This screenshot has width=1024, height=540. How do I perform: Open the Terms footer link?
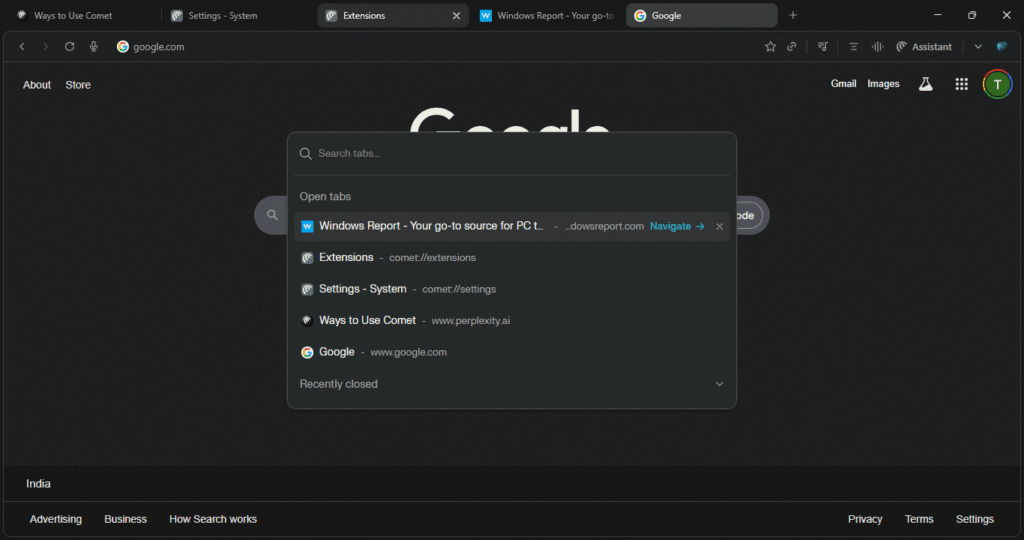(x=919, y=519)
